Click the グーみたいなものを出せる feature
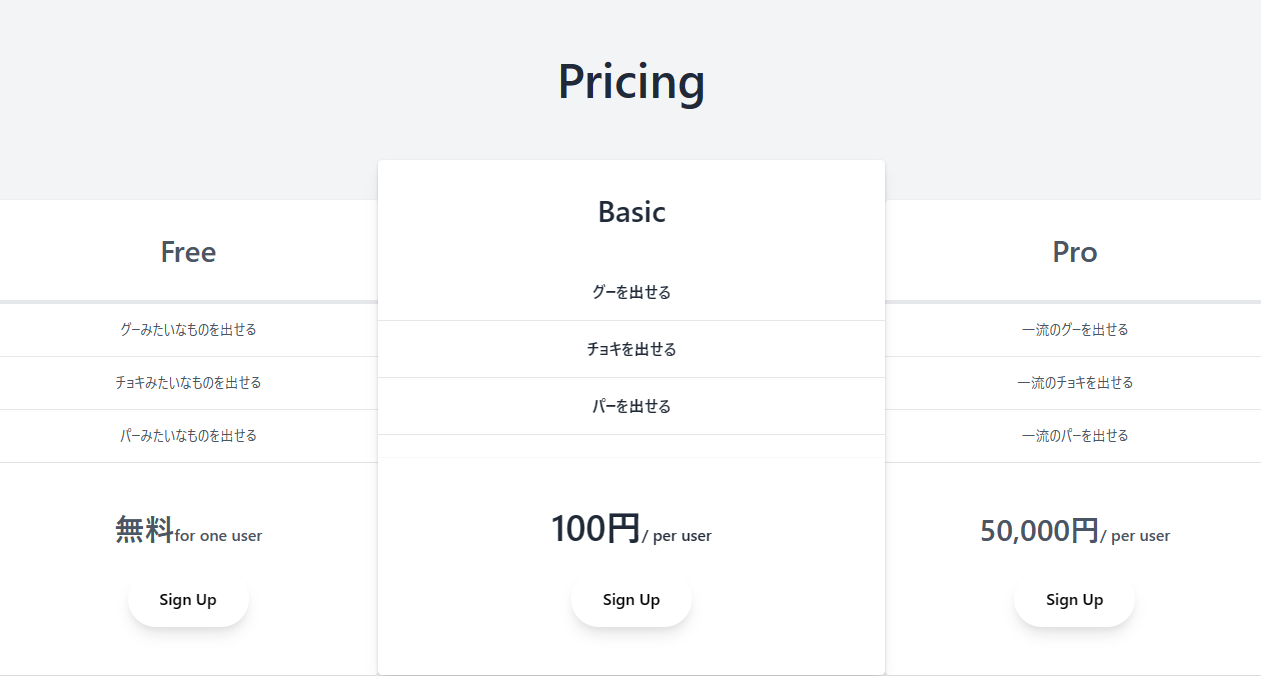This screenshot has width=1261, height=676. (188, 329)
